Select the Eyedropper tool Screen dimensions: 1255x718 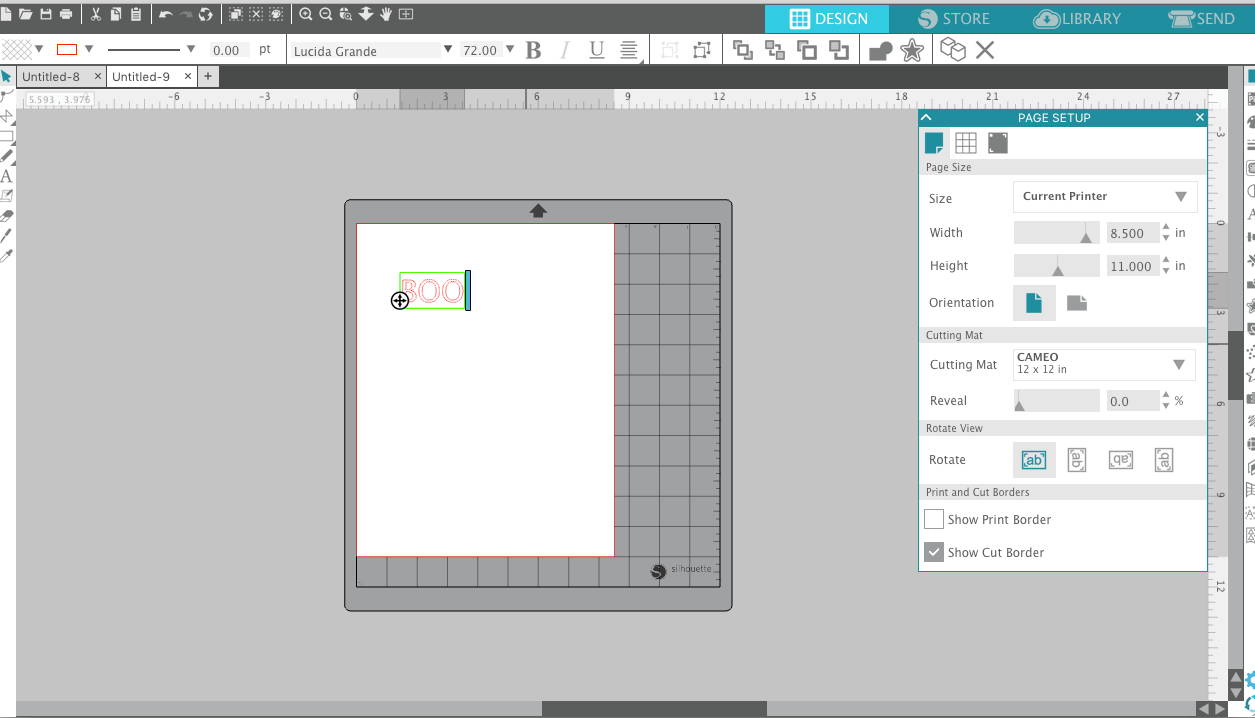click(x=6, y=256)
